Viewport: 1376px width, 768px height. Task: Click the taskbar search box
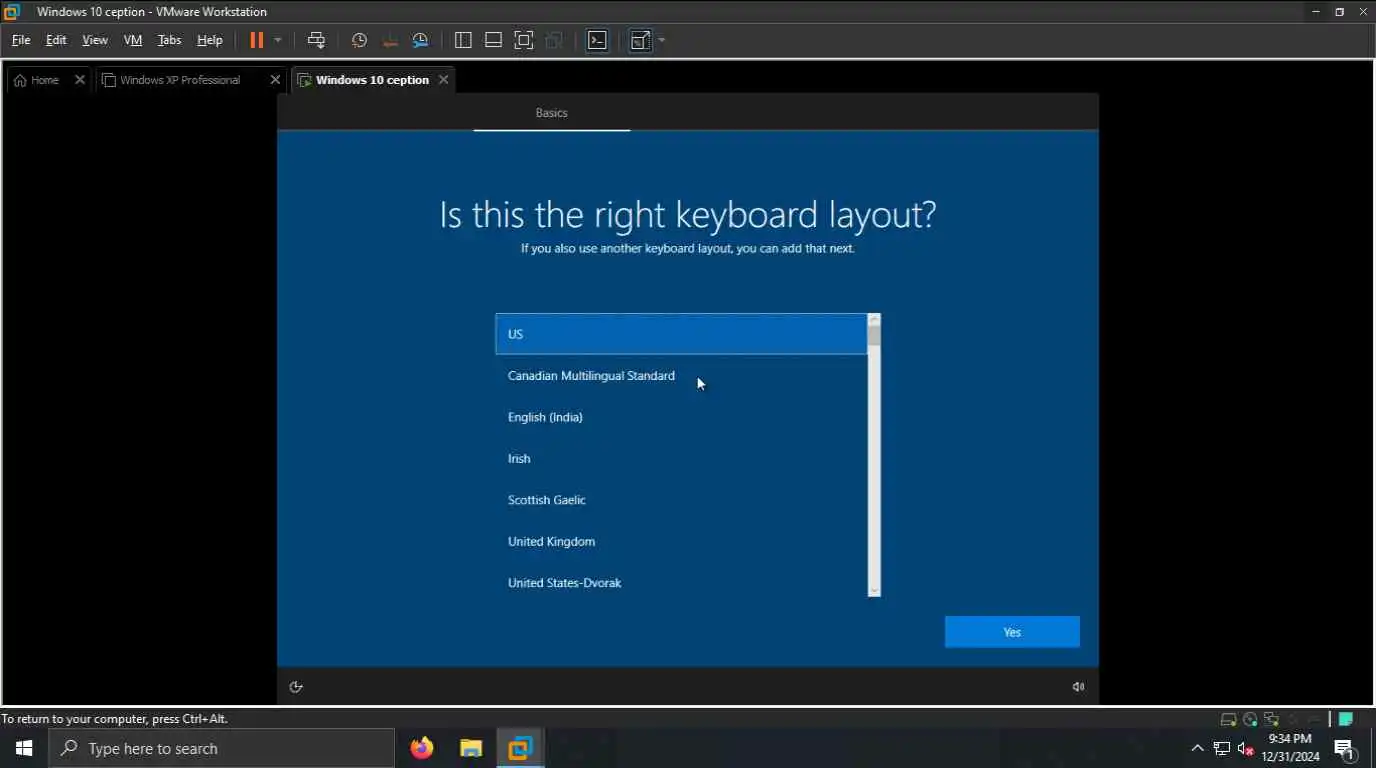pos(221,748)
